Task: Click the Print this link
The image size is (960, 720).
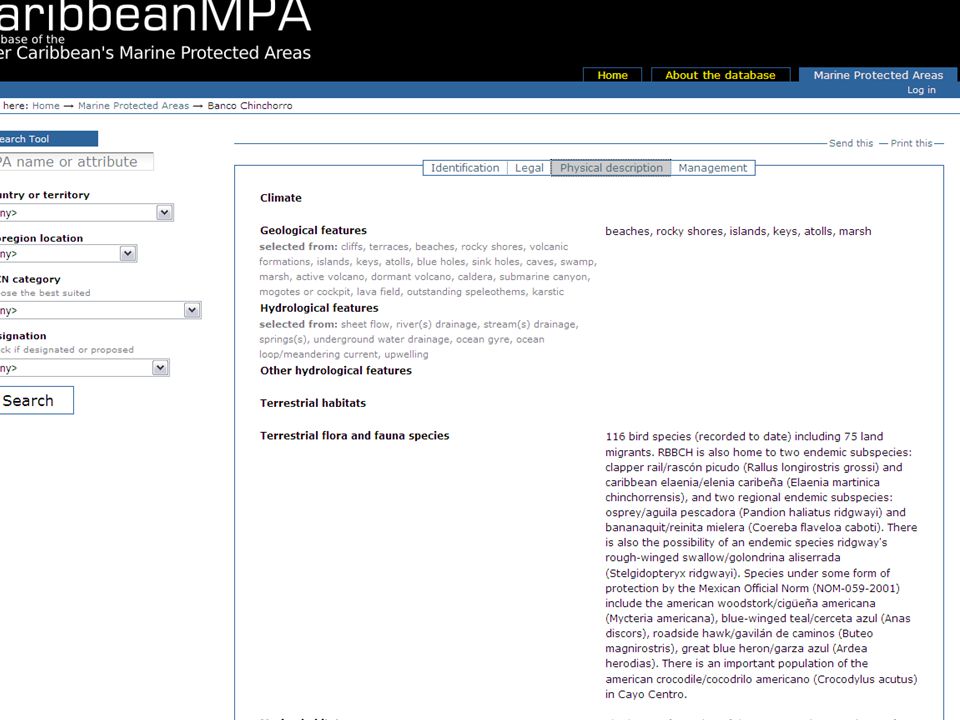Action: pyautogui.click(x=912, y=143)
